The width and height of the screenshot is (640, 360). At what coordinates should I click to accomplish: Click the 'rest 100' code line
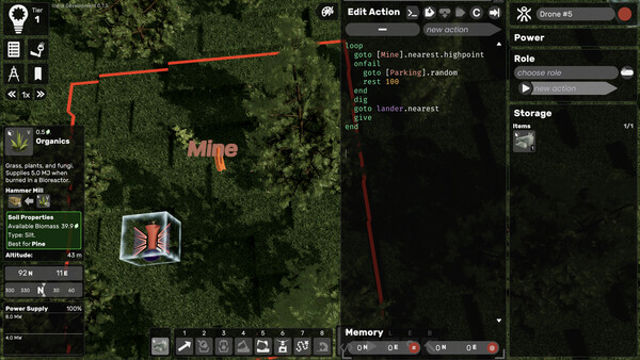(381, 82)
